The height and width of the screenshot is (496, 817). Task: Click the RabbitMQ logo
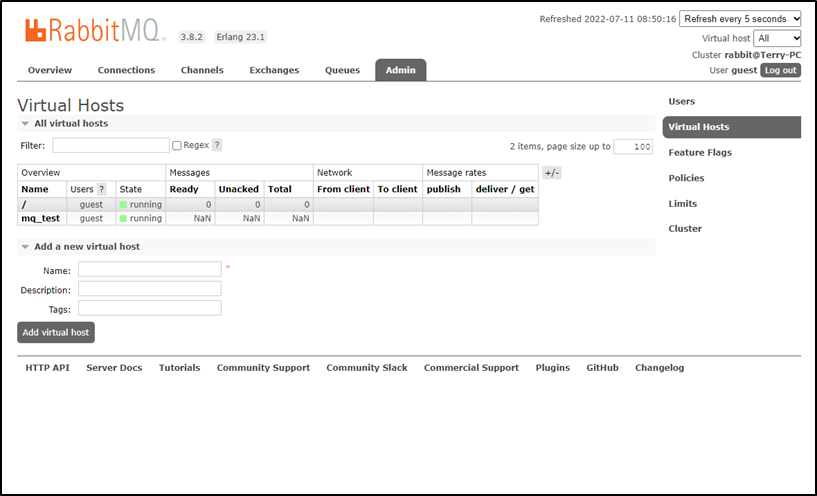(x=95, y=30)
